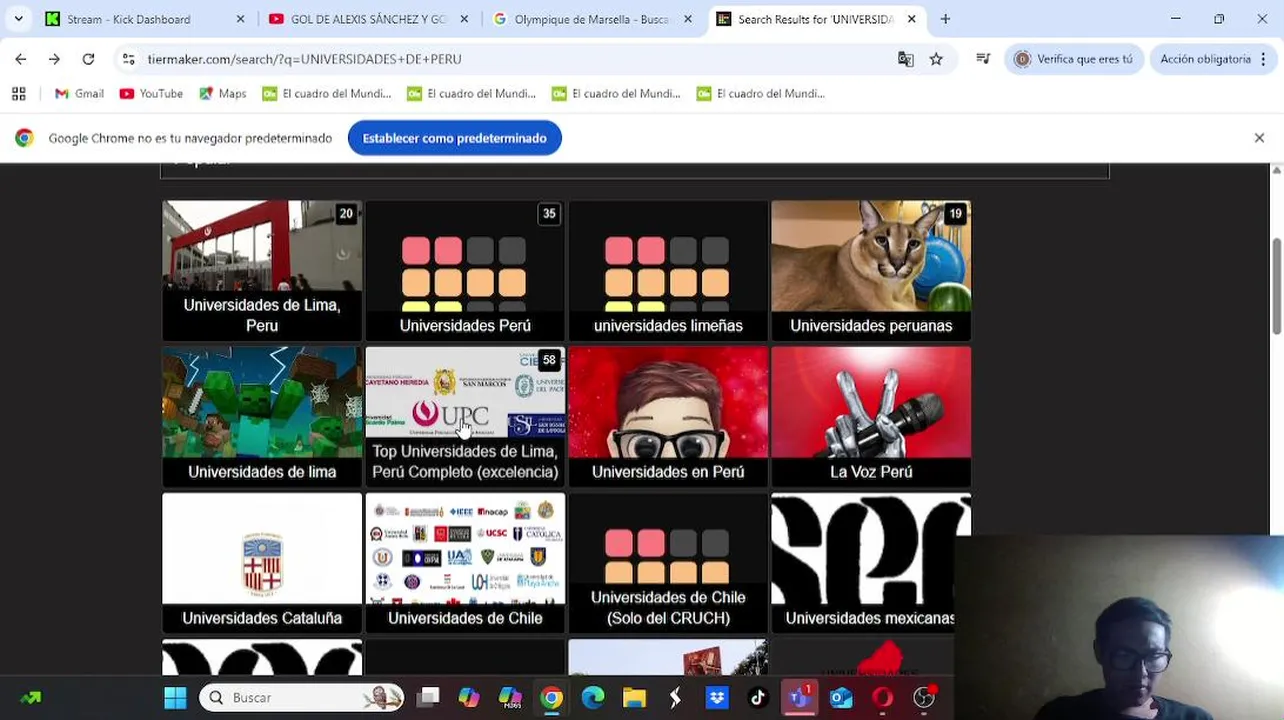The width and height of the screenshot is (1284, 720).
Task: Open Outlook from taskbar
Action: pyautogui.click(x=841, y=697)
